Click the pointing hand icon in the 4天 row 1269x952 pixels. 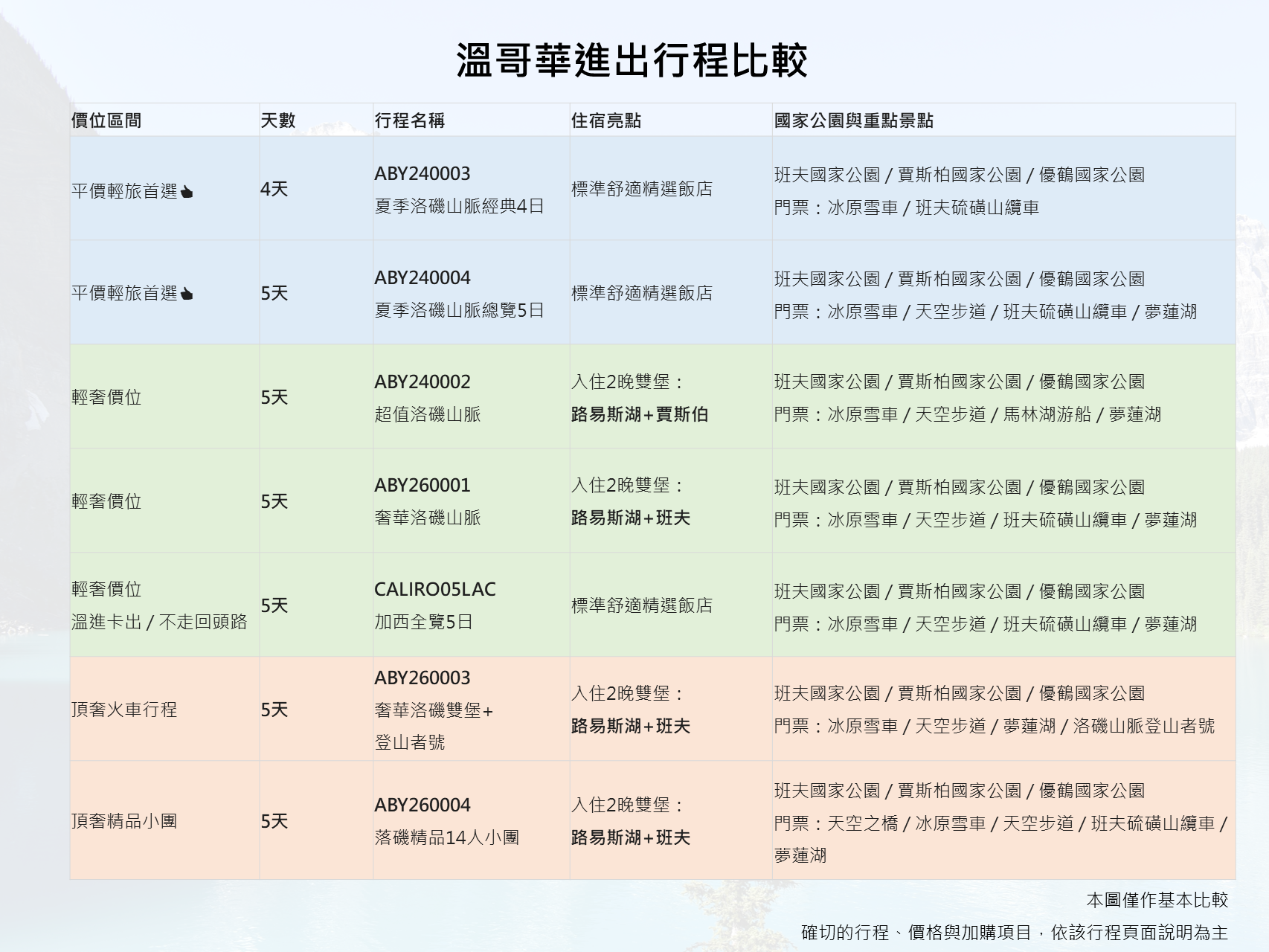187,192
